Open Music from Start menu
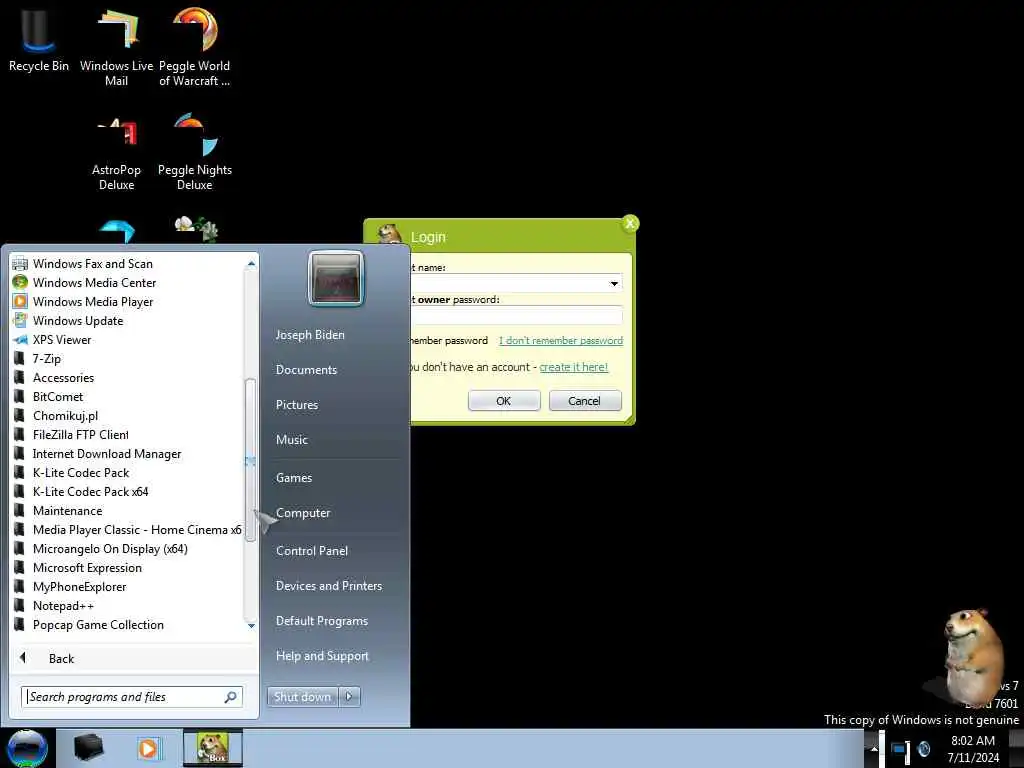The image size is (1024, 768). [x=291, y=440]
